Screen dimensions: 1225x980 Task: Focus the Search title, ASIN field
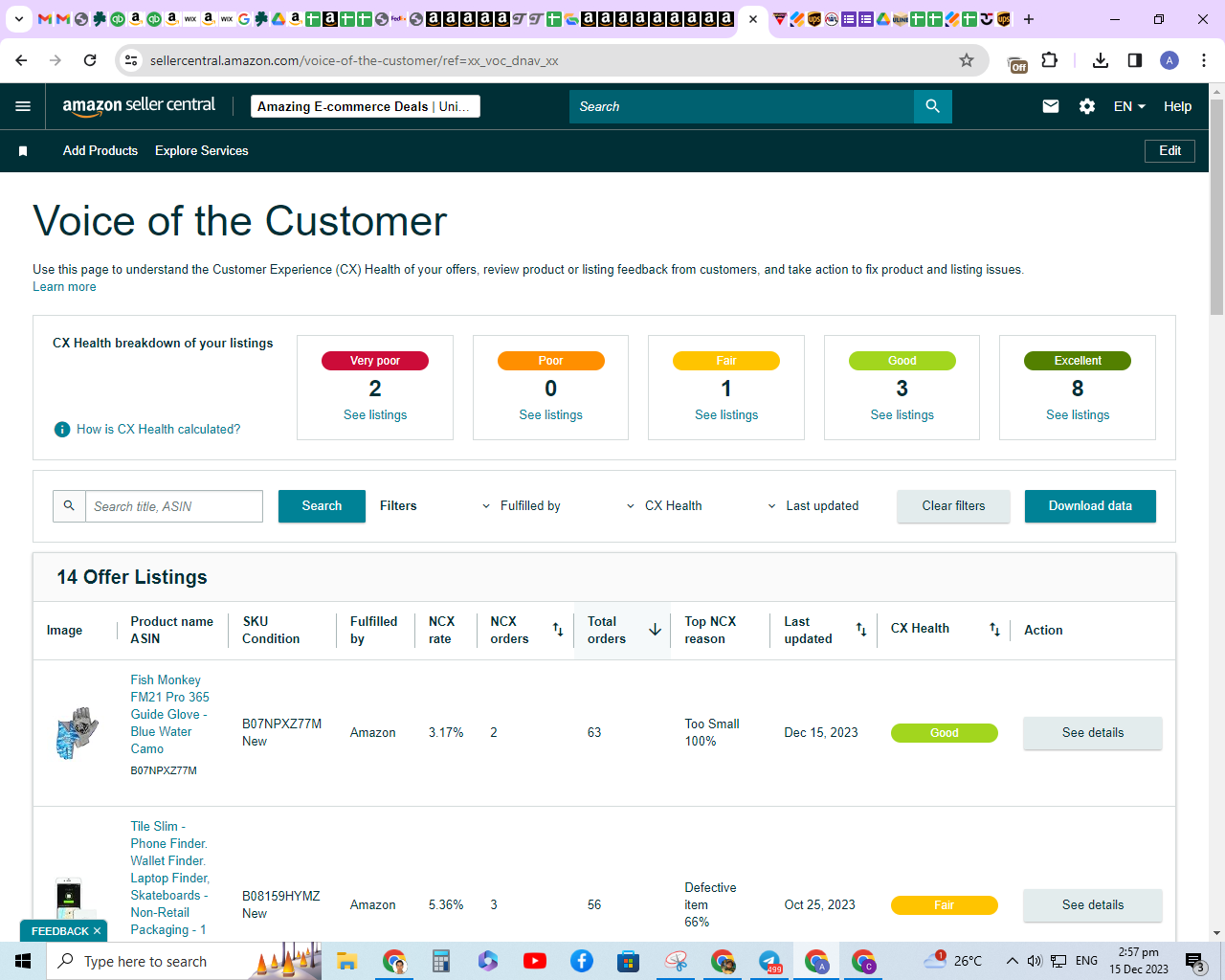(174, 506)
